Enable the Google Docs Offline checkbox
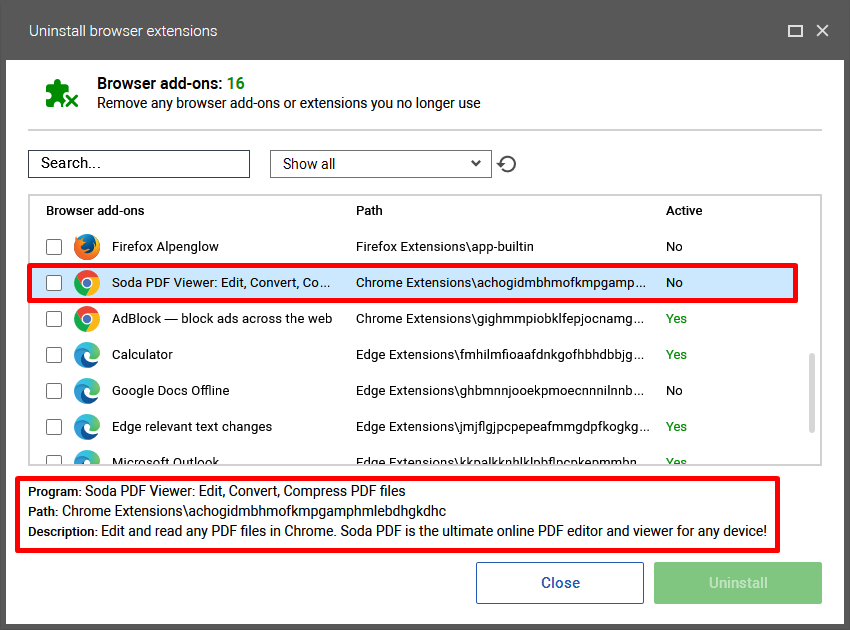 pos(54,391)
